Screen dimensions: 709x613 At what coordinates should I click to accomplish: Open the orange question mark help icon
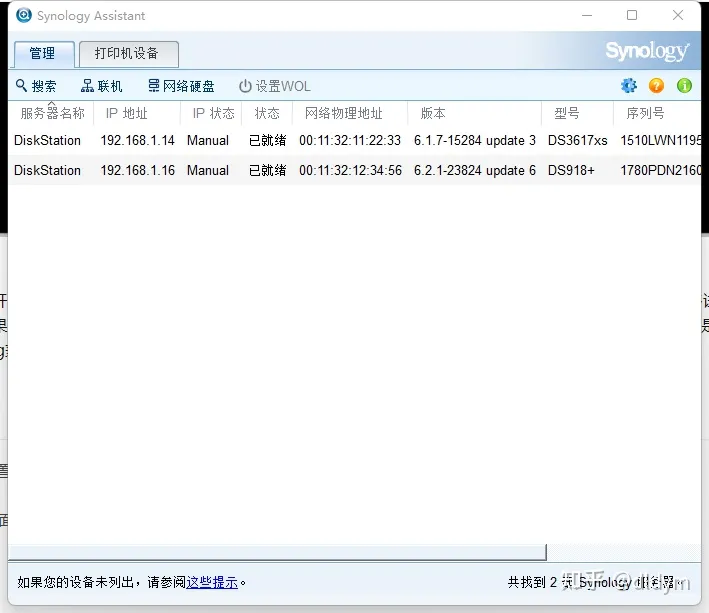[656, 85]
